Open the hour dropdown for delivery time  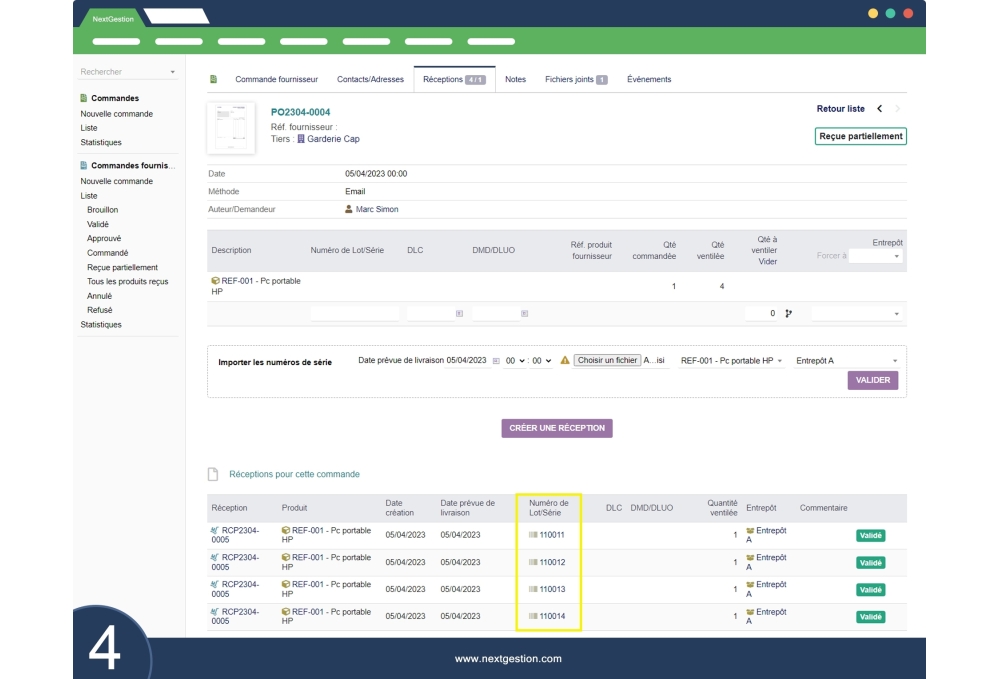514,361
